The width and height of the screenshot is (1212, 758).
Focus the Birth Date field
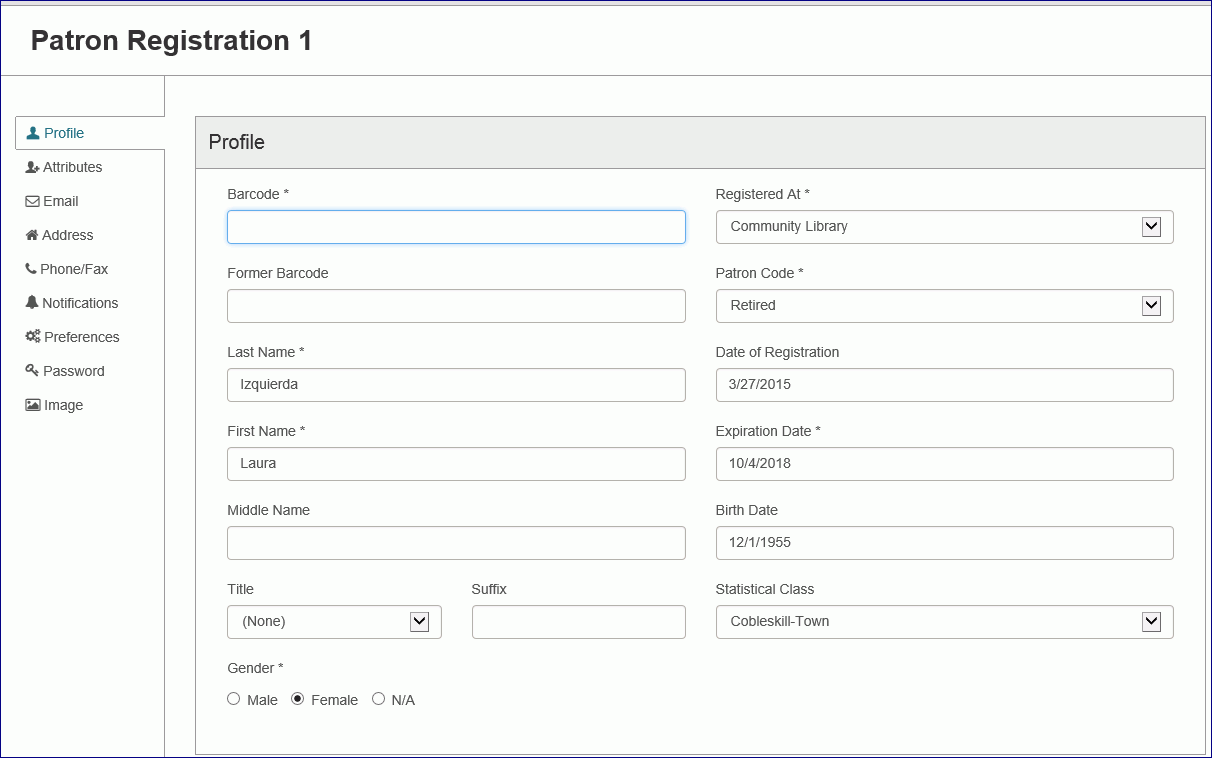[x=944, y=543]
